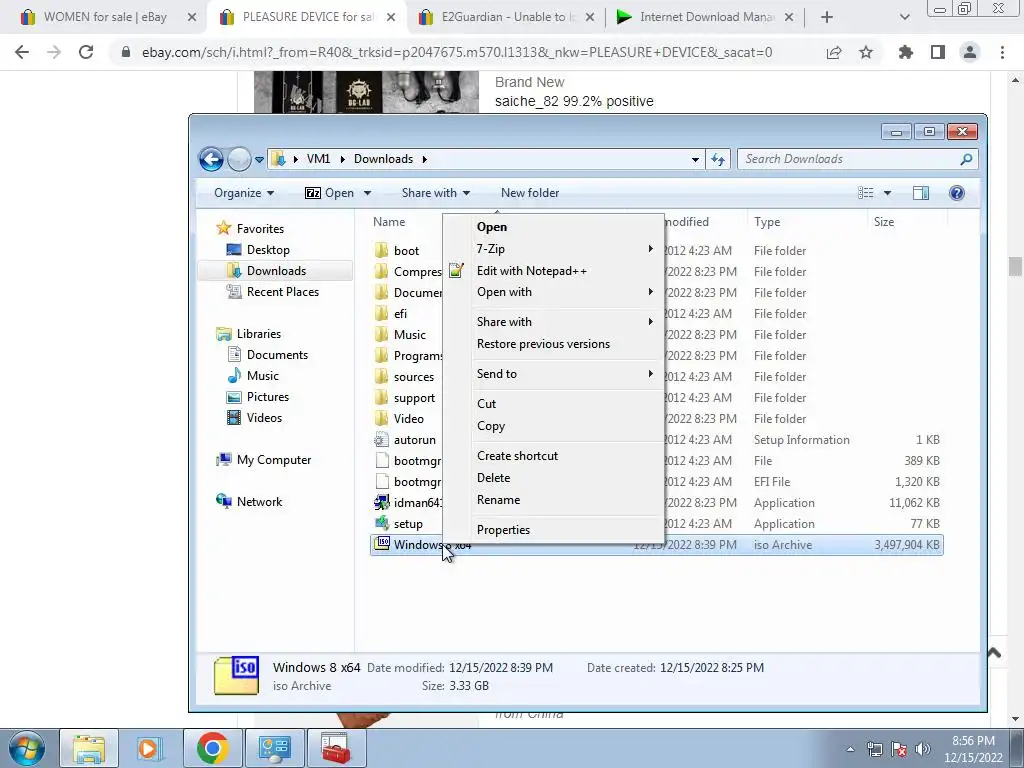1024x768 pixels.
Task: Click refresh button next to address bar
Action: (718, 159)
